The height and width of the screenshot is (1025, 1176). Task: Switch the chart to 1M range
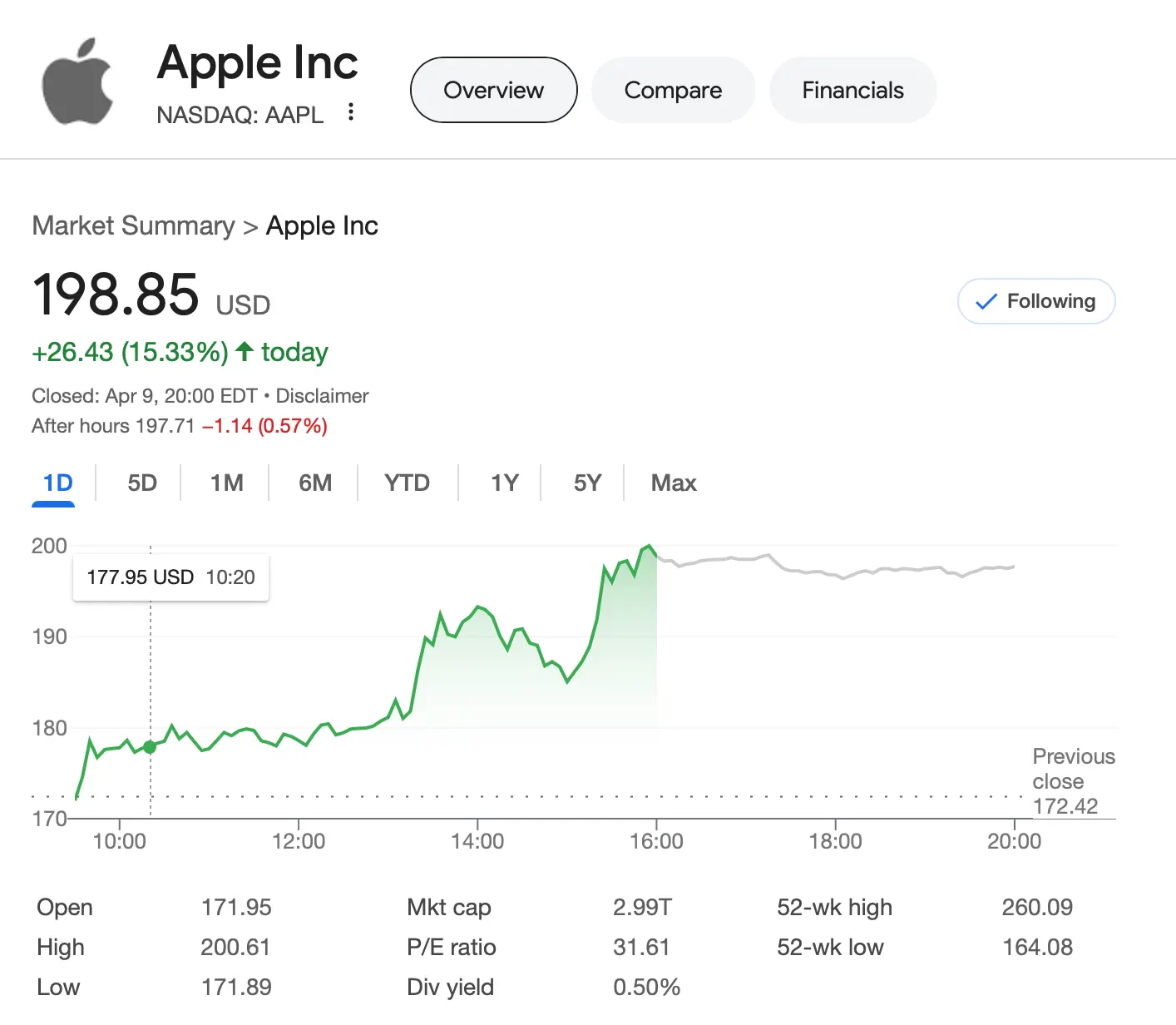226,483
